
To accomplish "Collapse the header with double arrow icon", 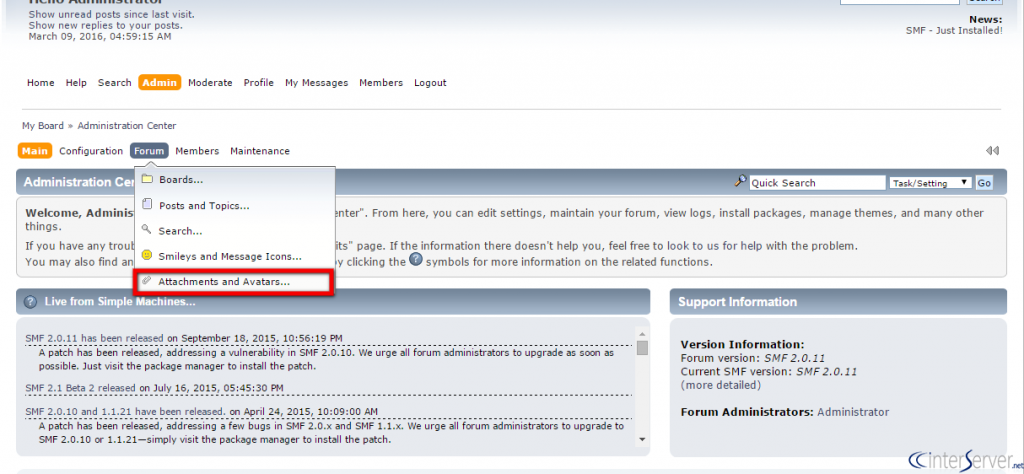I will [x=993, y=151].
